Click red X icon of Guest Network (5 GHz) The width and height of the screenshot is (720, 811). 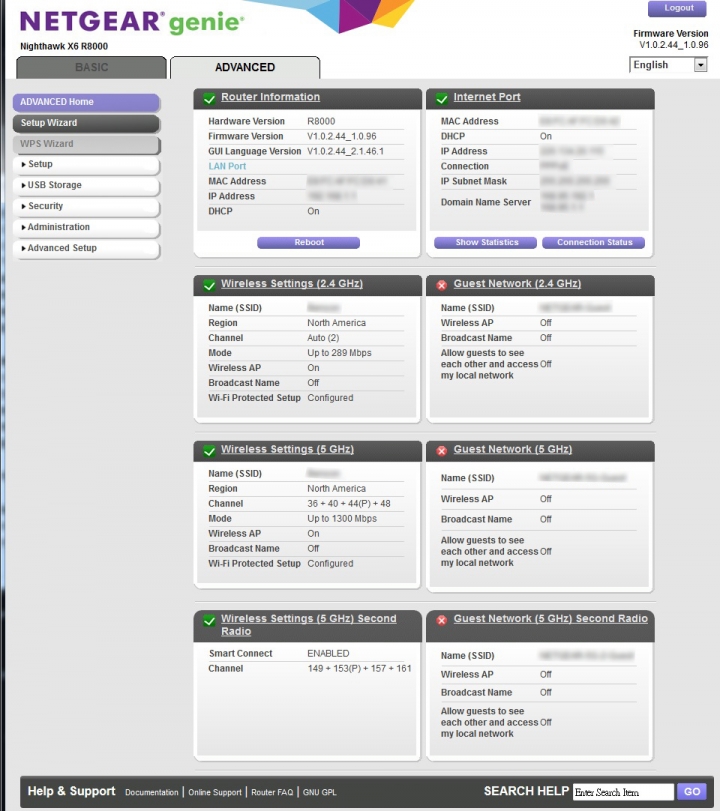(x=442, y=450)
